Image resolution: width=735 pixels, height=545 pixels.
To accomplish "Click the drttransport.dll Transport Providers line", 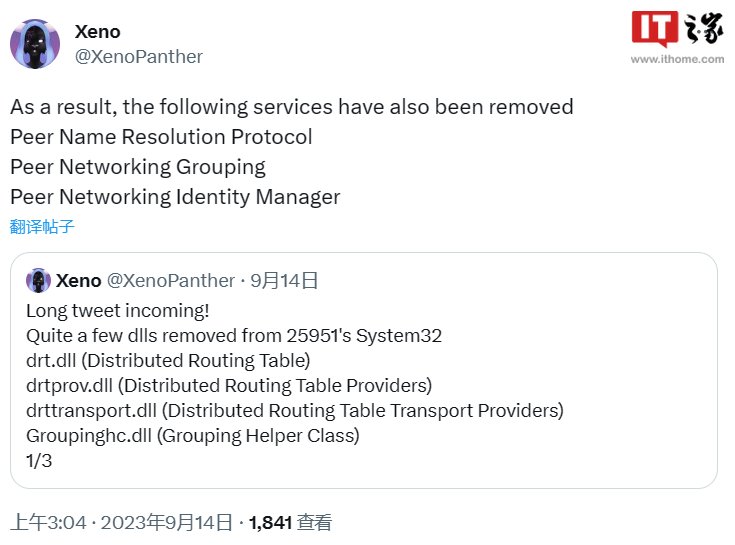I will (x=295, y=411).
